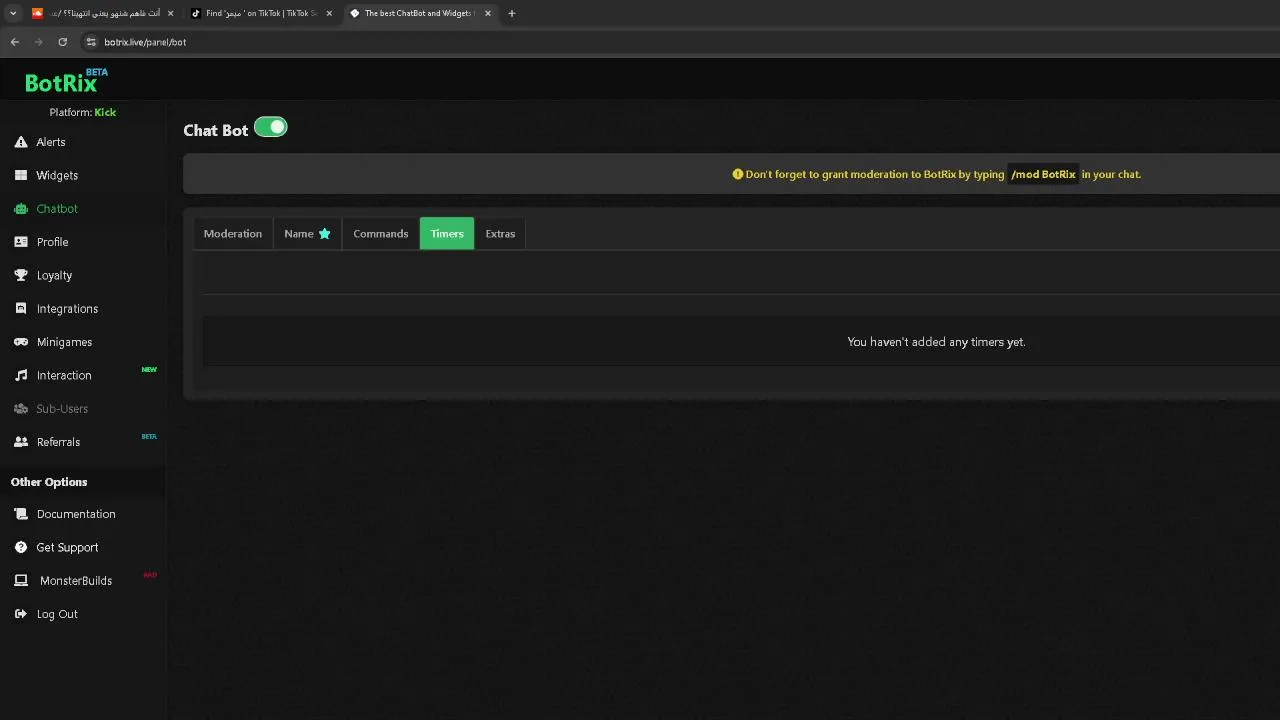Close the TikTok browser tab
This screenshot has width=1280, height=720.
tap(329, 13)
